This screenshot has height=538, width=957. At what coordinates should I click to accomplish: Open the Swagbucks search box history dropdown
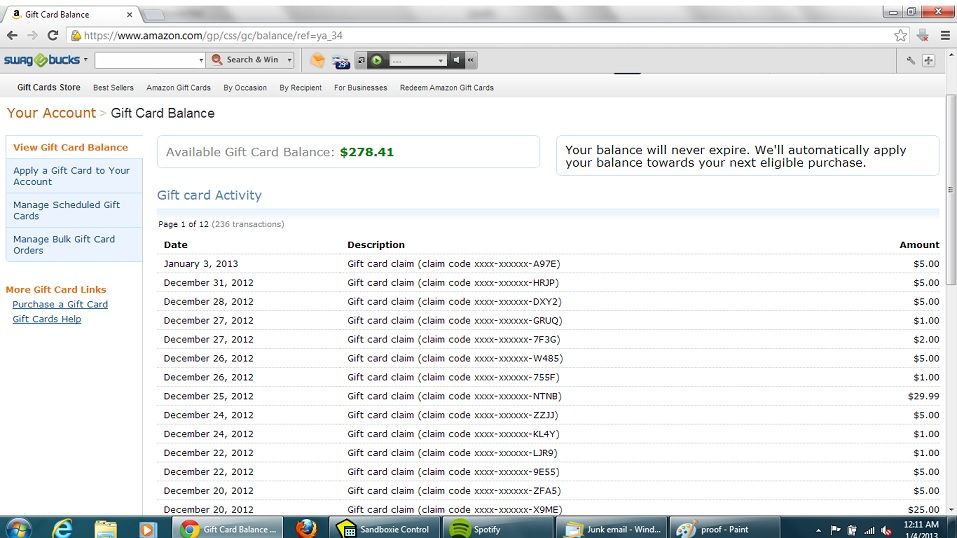(201, 60)
